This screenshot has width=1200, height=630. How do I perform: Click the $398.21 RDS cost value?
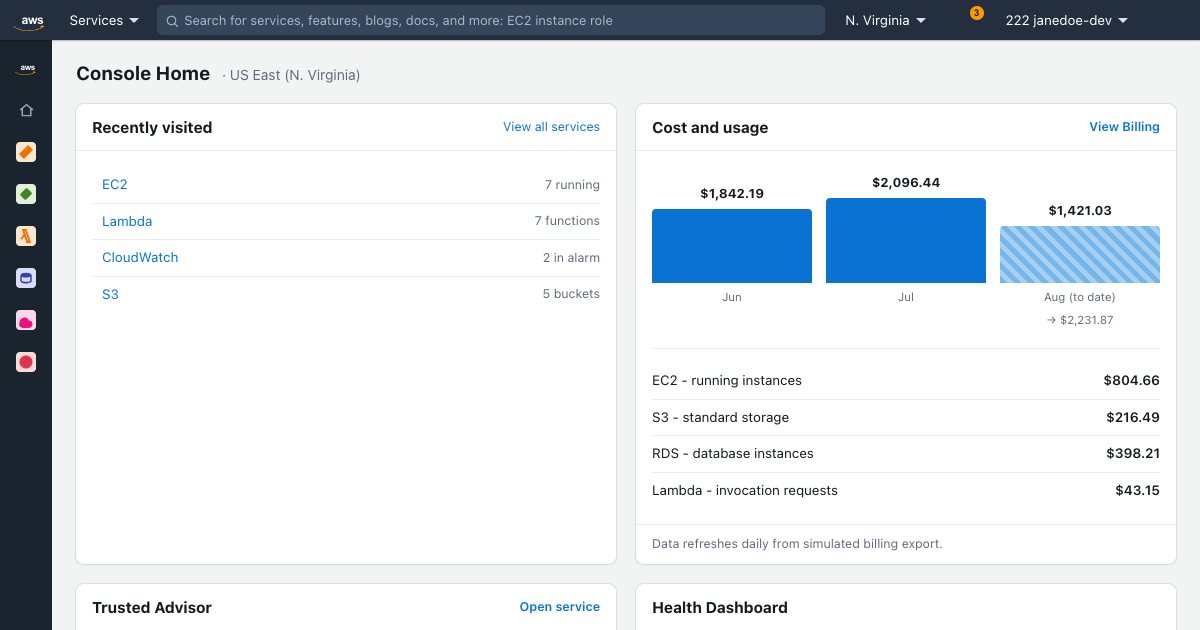[x=1132, y=454]
